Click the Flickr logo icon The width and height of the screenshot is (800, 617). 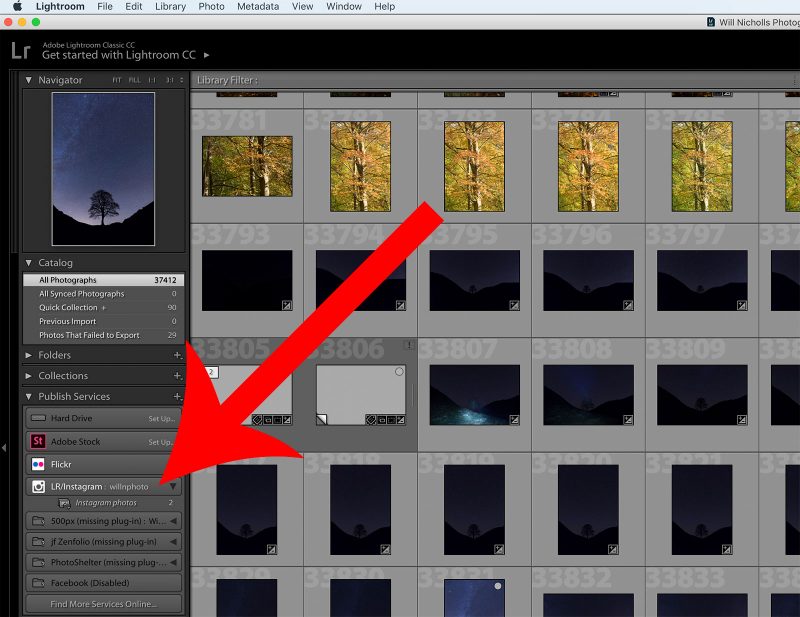38,464
